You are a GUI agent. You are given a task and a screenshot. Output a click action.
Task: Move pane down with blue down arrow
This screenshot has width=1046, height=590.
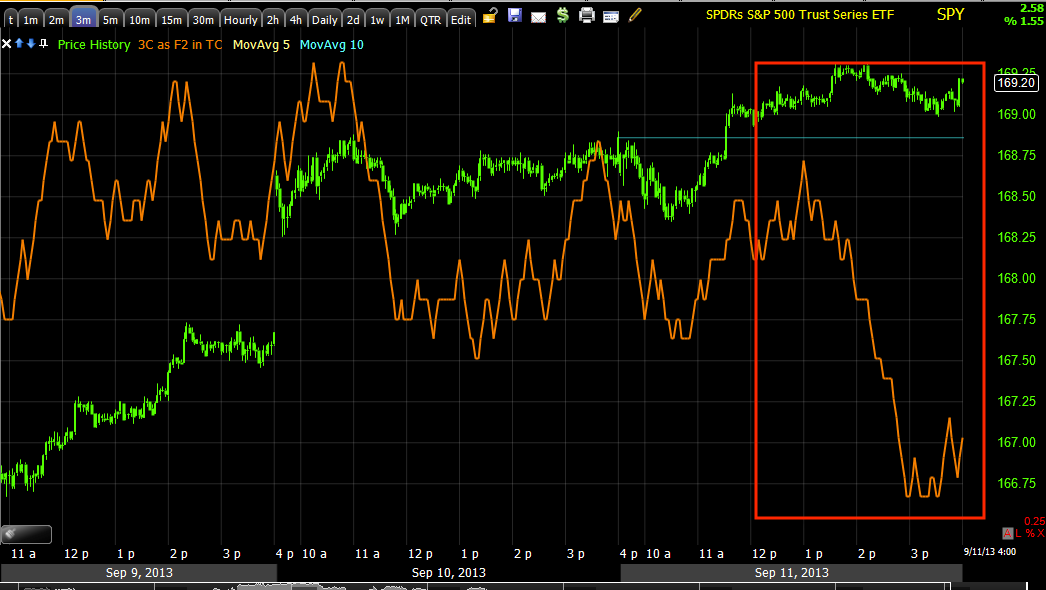coord(31,43)
